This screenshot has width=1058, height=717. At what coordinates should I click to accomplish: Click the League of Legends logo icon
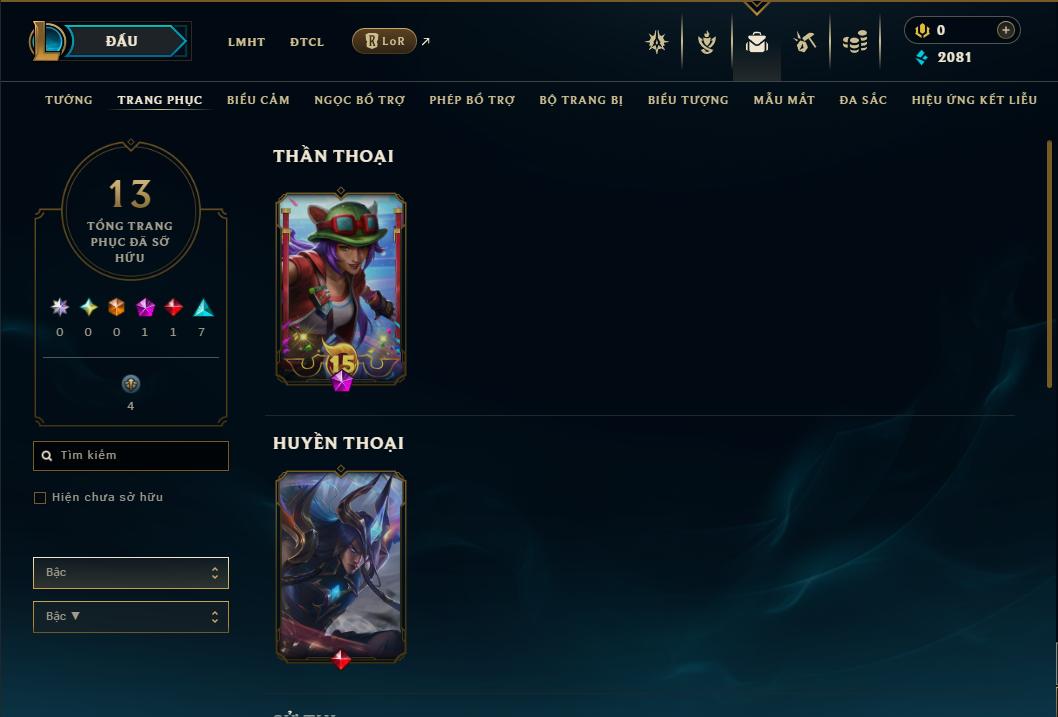pyautogui.click(x=47, y=41)
